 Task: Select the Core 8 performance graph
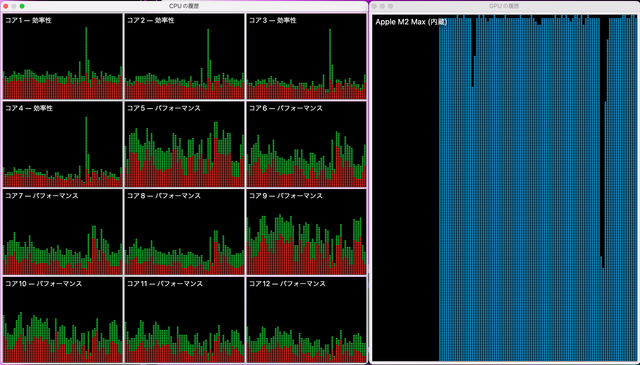[184, 232]
